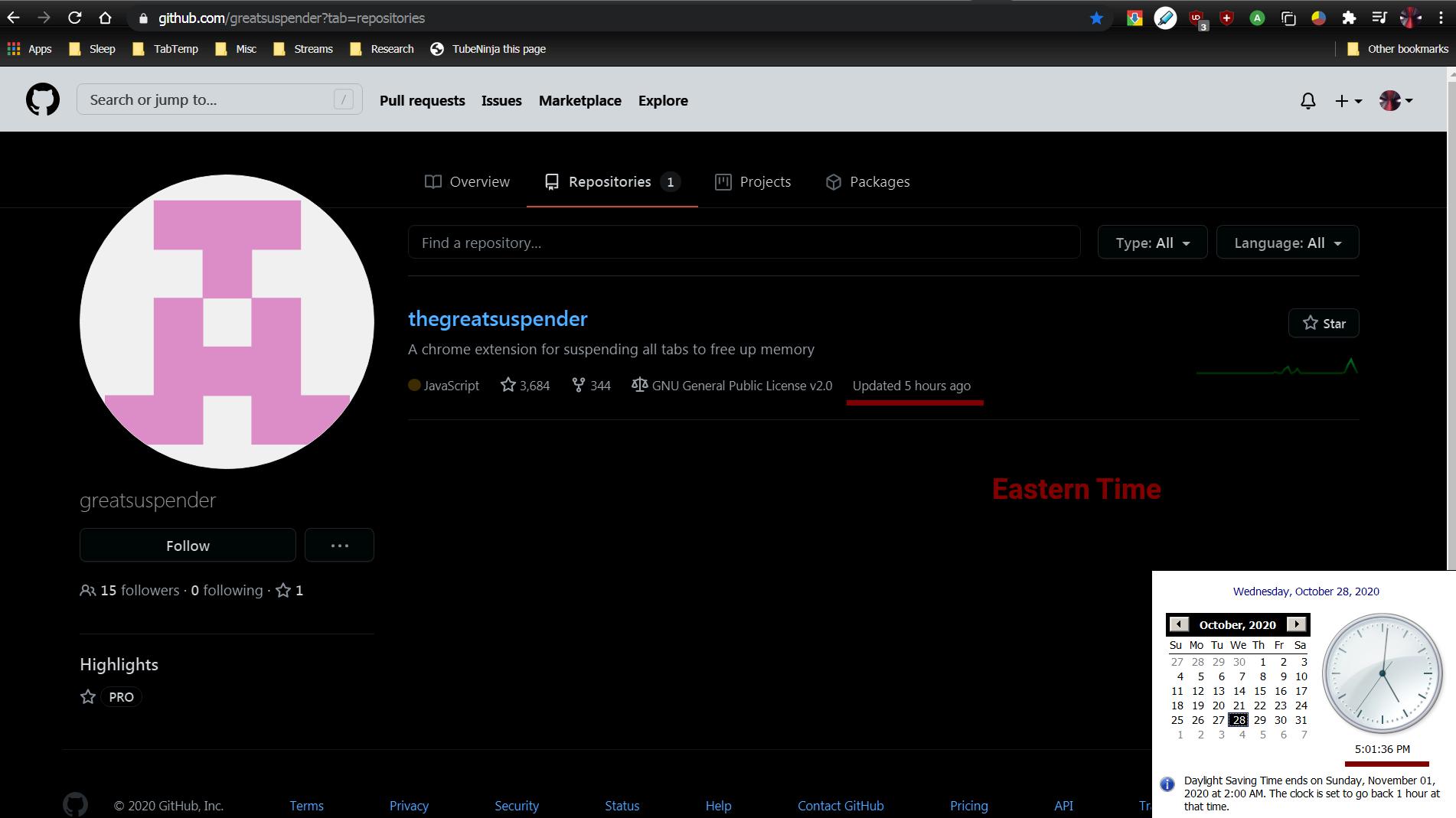
Task: Click the Find a repository search box
Action: (x=744, y=243)
